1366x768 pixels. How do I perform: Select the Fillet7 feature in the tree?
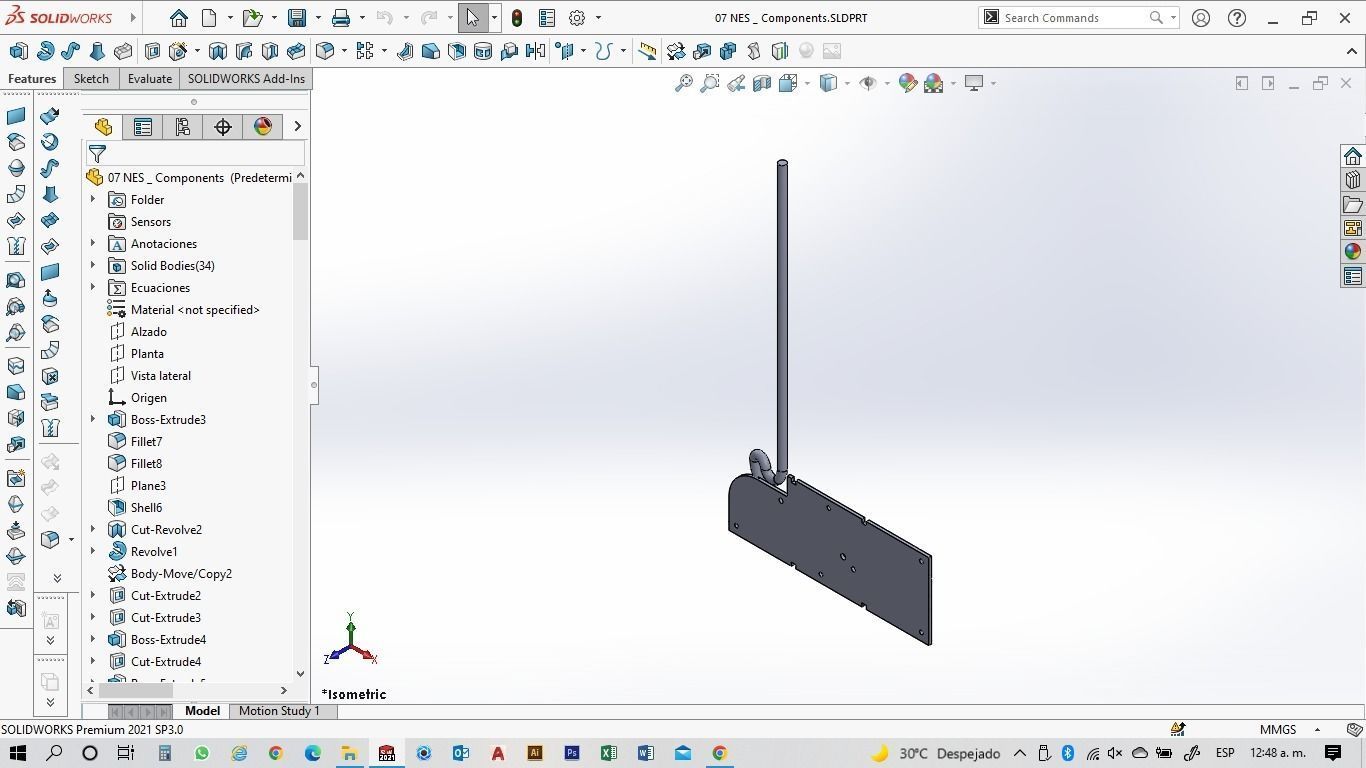coord(146,442)
